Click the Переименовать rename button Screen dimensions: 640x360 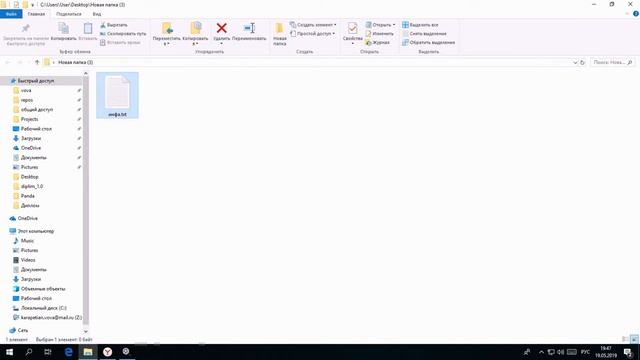point(249,32)
